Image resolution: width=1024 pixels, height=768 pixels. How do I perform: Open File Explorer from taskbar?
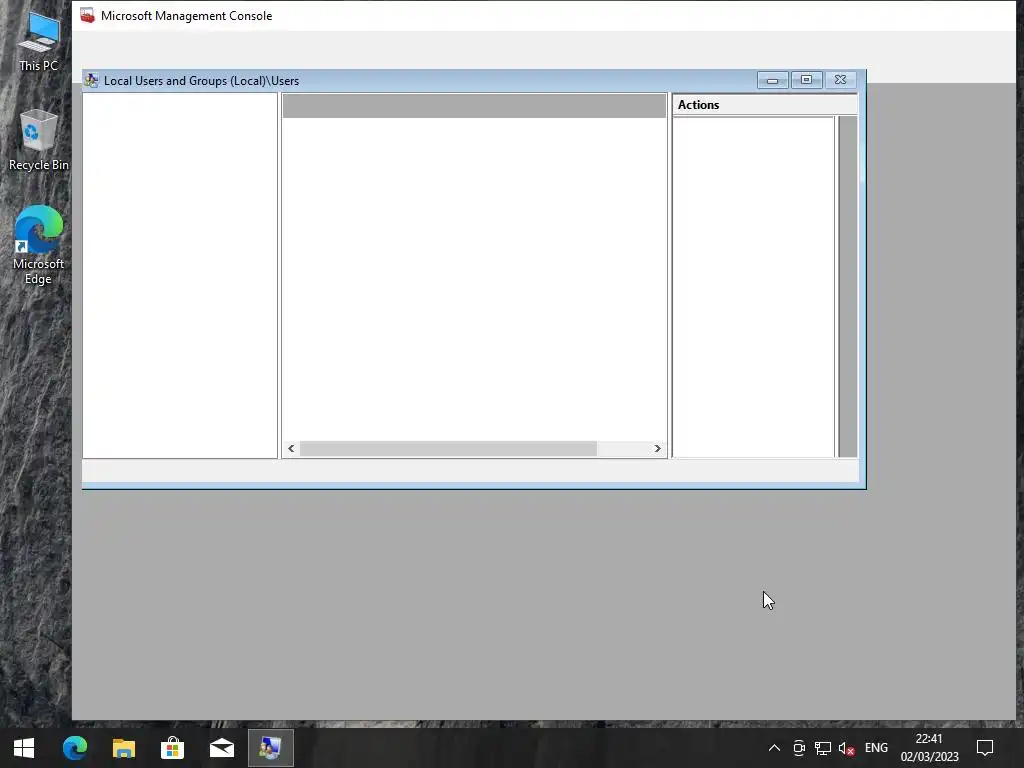(x=123, y=748)
